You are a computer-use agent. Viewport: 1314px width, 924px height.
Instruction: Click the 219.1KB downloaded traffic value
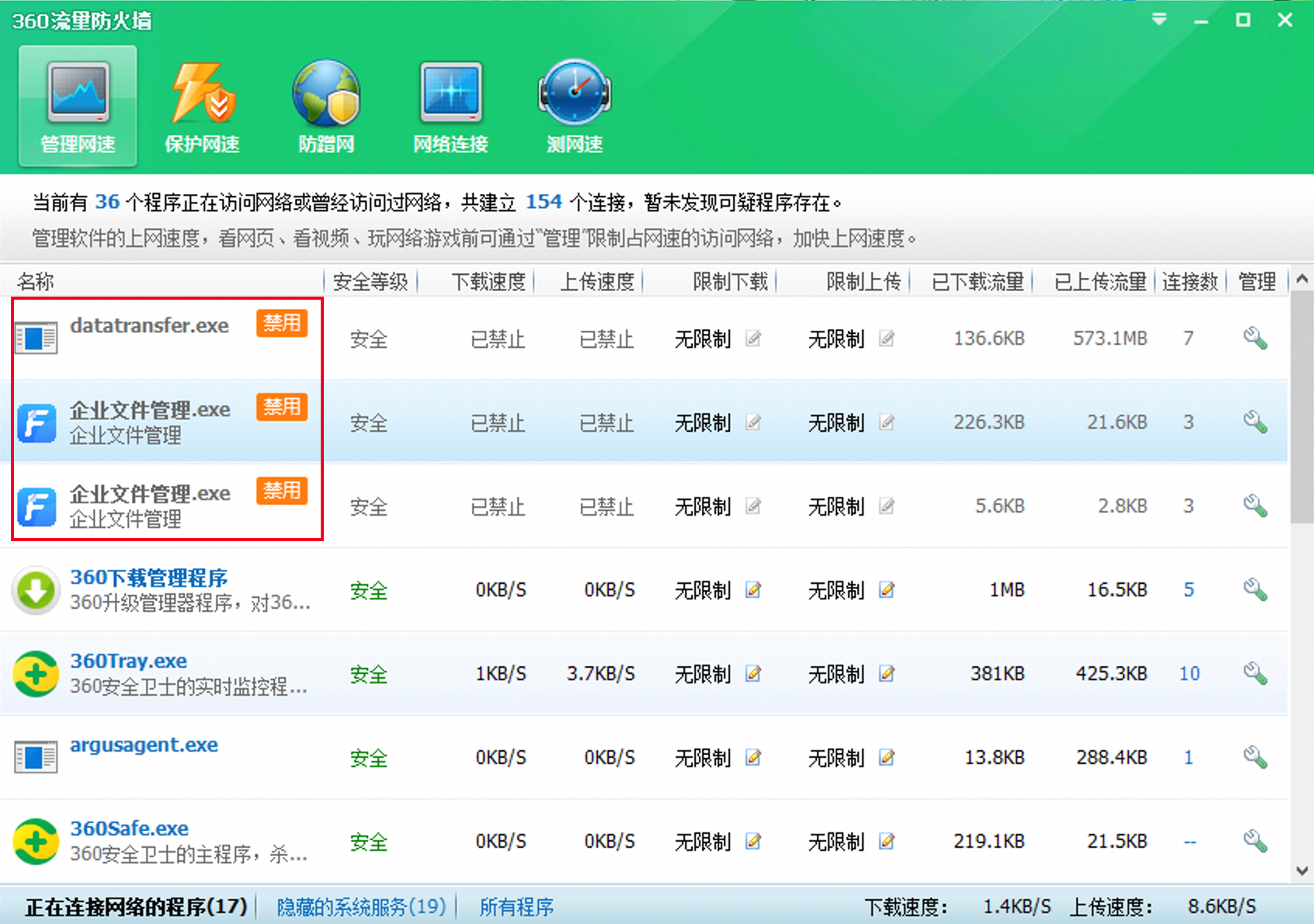click(989, 841)
